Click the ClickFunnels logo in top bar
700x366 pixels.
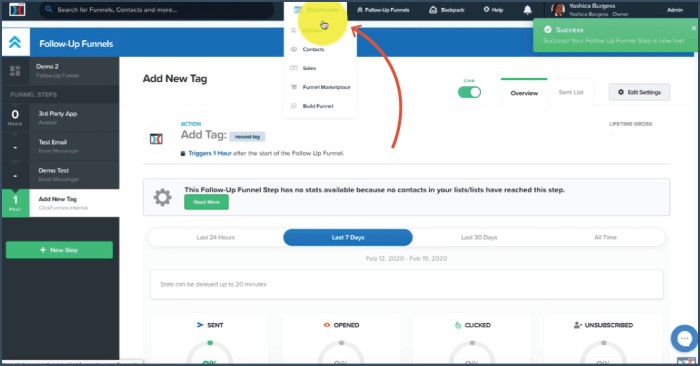[17, 9]
